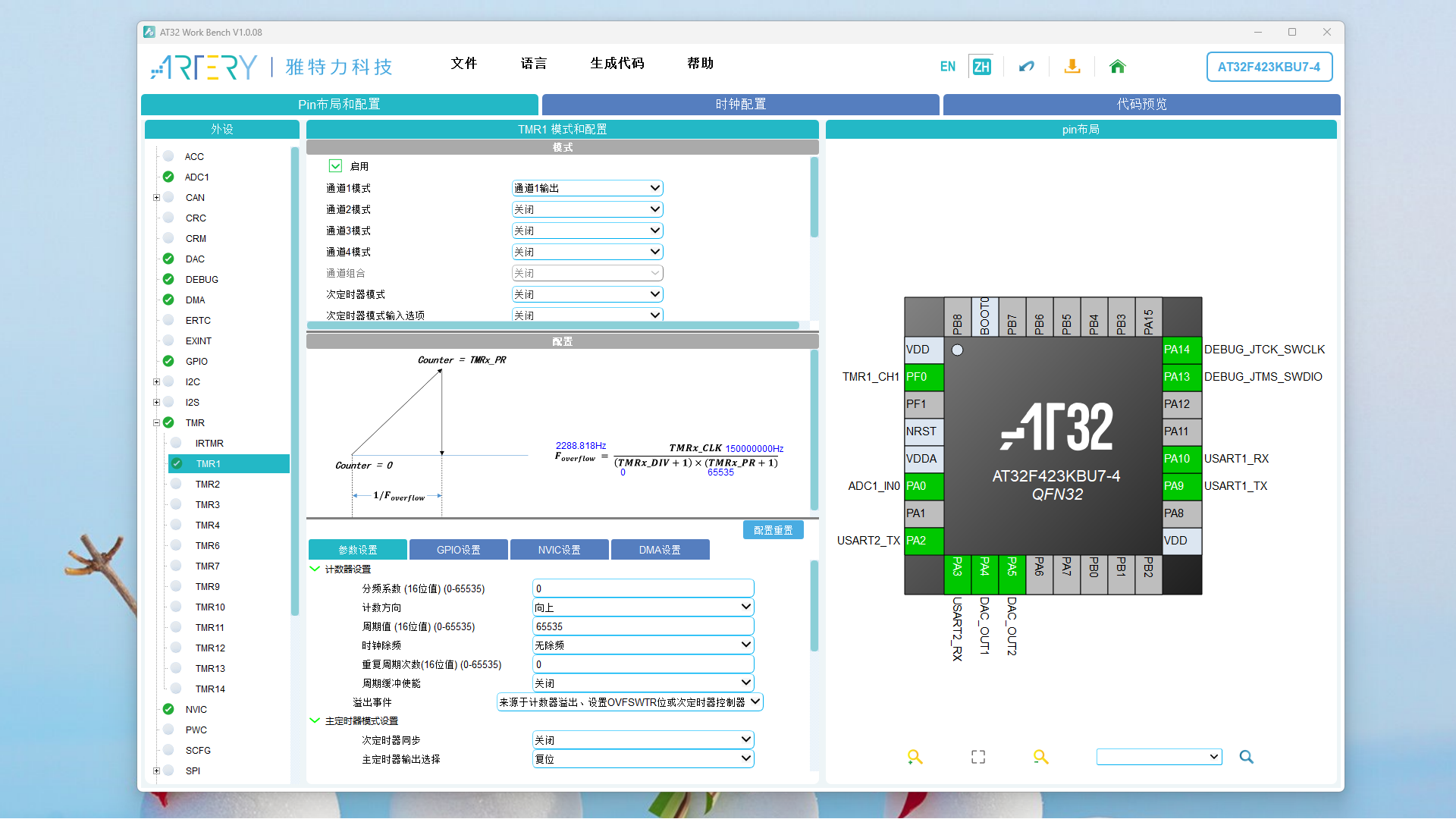Toggle DMA peripheral green check
The image size is (1456, 819).
tap(168, 300)
